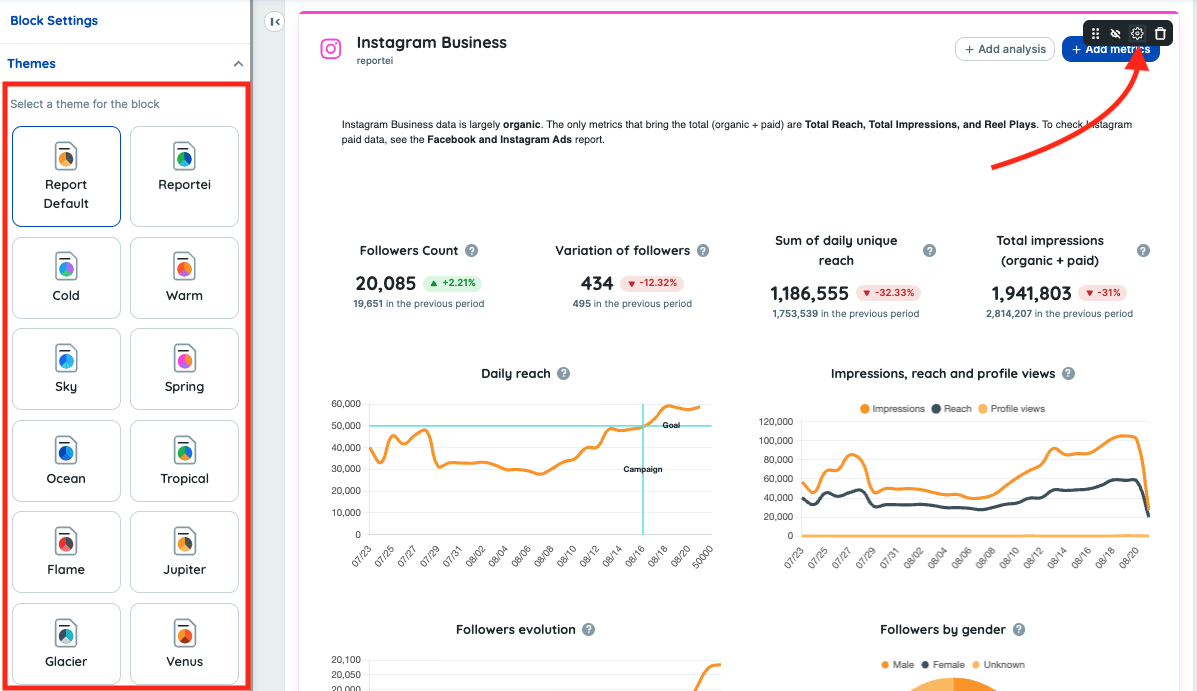Click the Followers by gender help icon
The image size is (1197, 691).
tap(1018, 629)
